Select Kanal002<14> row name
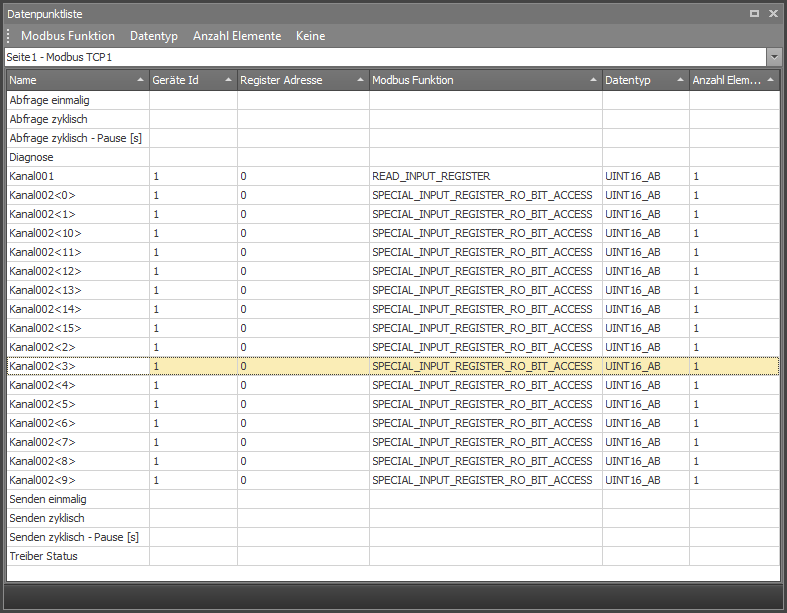The height and width of the screenshot is (613, 787). coord(78,309)
